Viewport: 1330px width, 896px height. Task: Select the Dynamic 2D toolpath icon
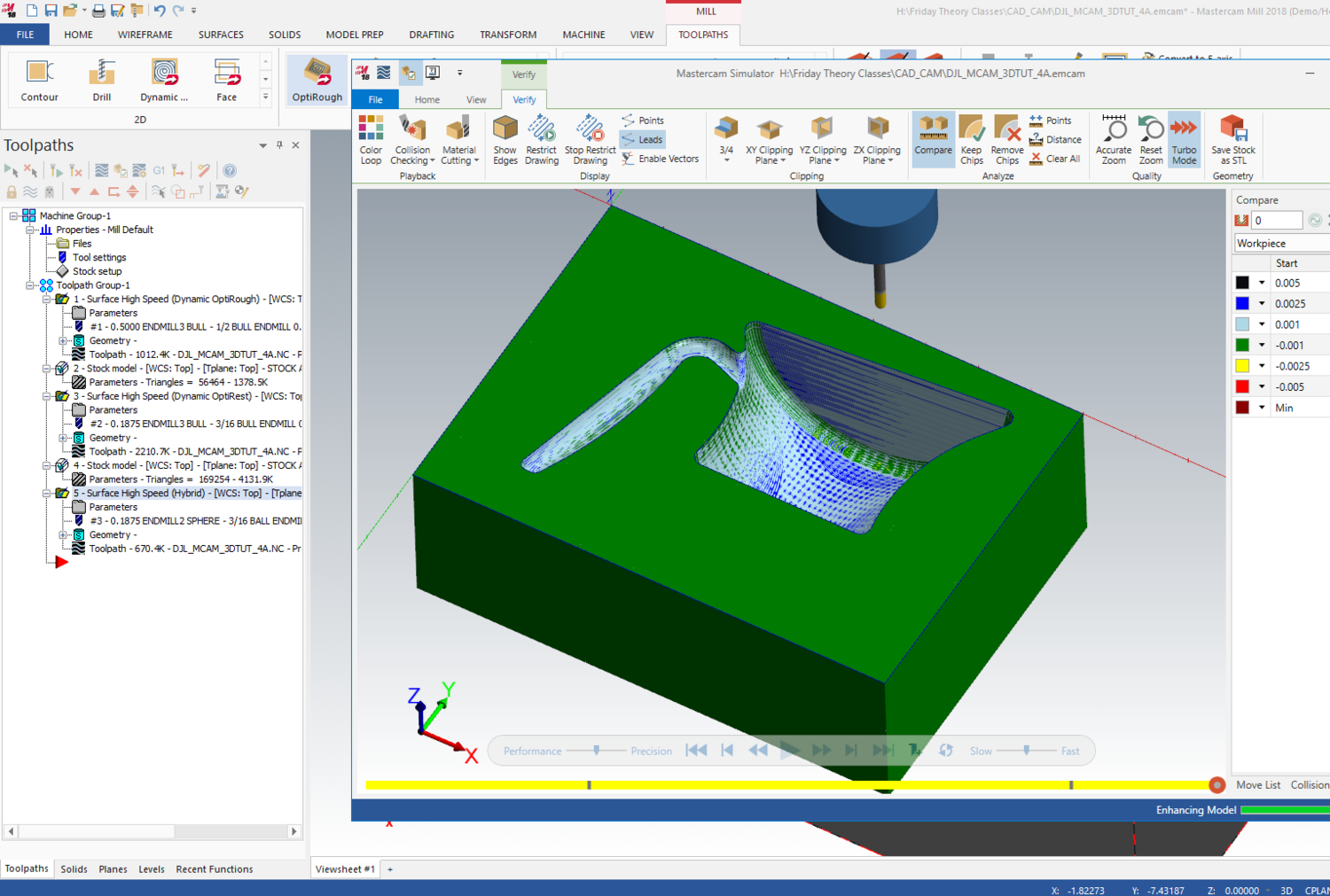tap(164, 80)
